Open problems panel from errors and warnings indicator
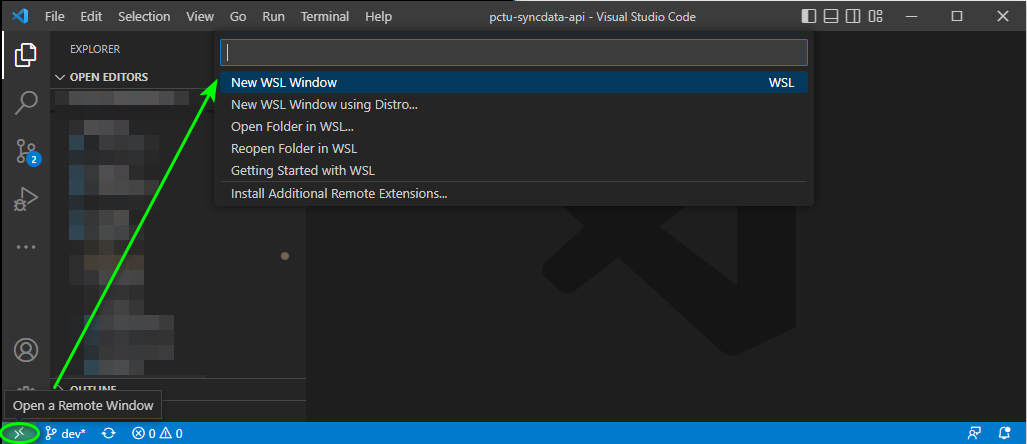Screen dimensions: 1027x444 [157, 433]
